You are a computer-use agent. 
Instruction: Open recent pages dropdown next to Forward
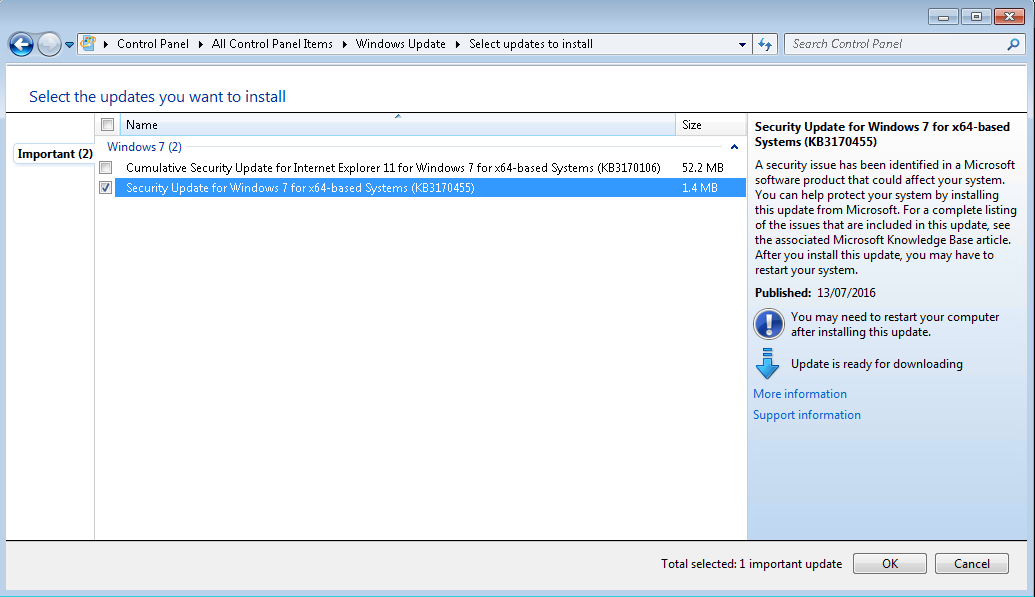click(69, 45)
